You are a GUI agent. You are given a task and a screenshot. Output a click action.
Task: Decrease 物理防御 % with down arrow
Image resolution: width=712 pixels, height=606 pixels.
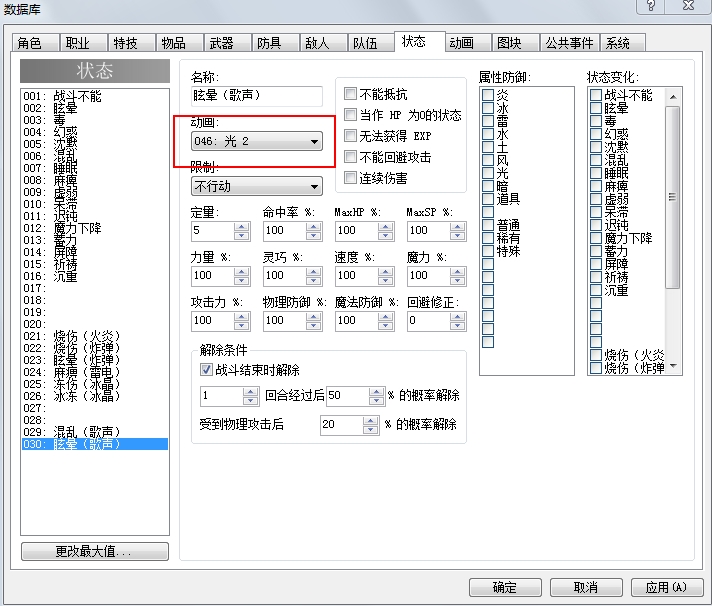tap(313, 325)
